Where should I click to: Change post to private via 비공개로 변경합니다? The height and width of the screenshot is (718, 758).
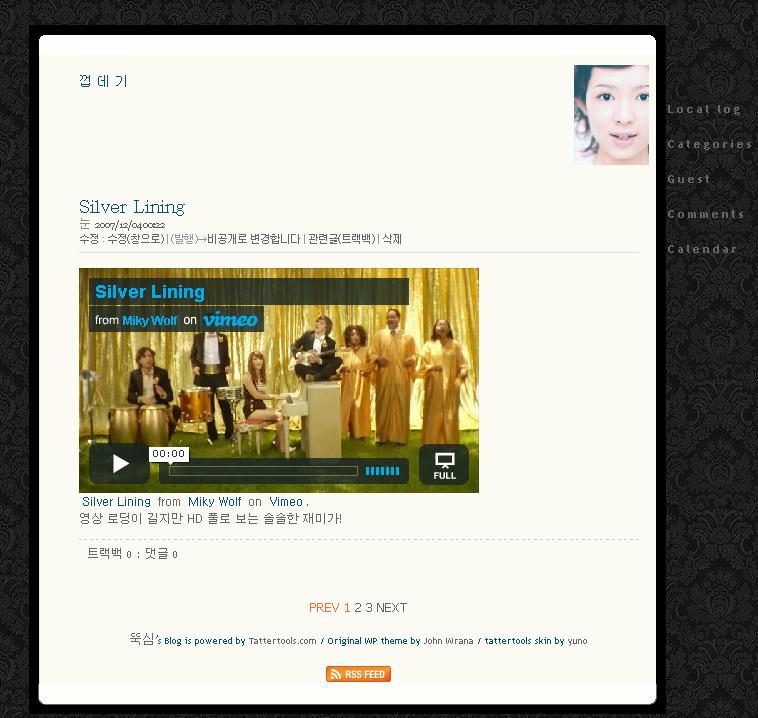pos(253,239)
